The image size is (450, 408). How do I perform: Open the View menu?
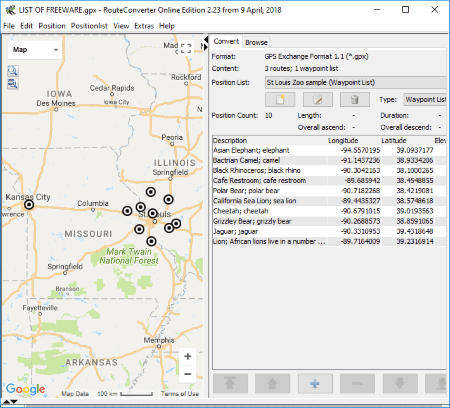click(x=121, y=26)
